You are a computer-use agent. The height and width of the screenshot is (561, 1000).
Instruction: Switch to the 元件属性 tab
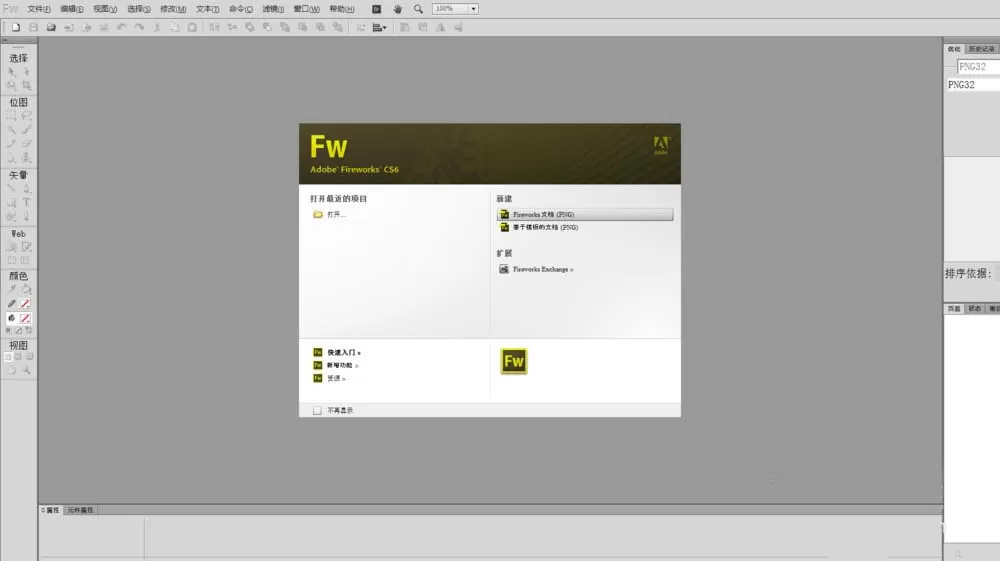tap(80, 510)
